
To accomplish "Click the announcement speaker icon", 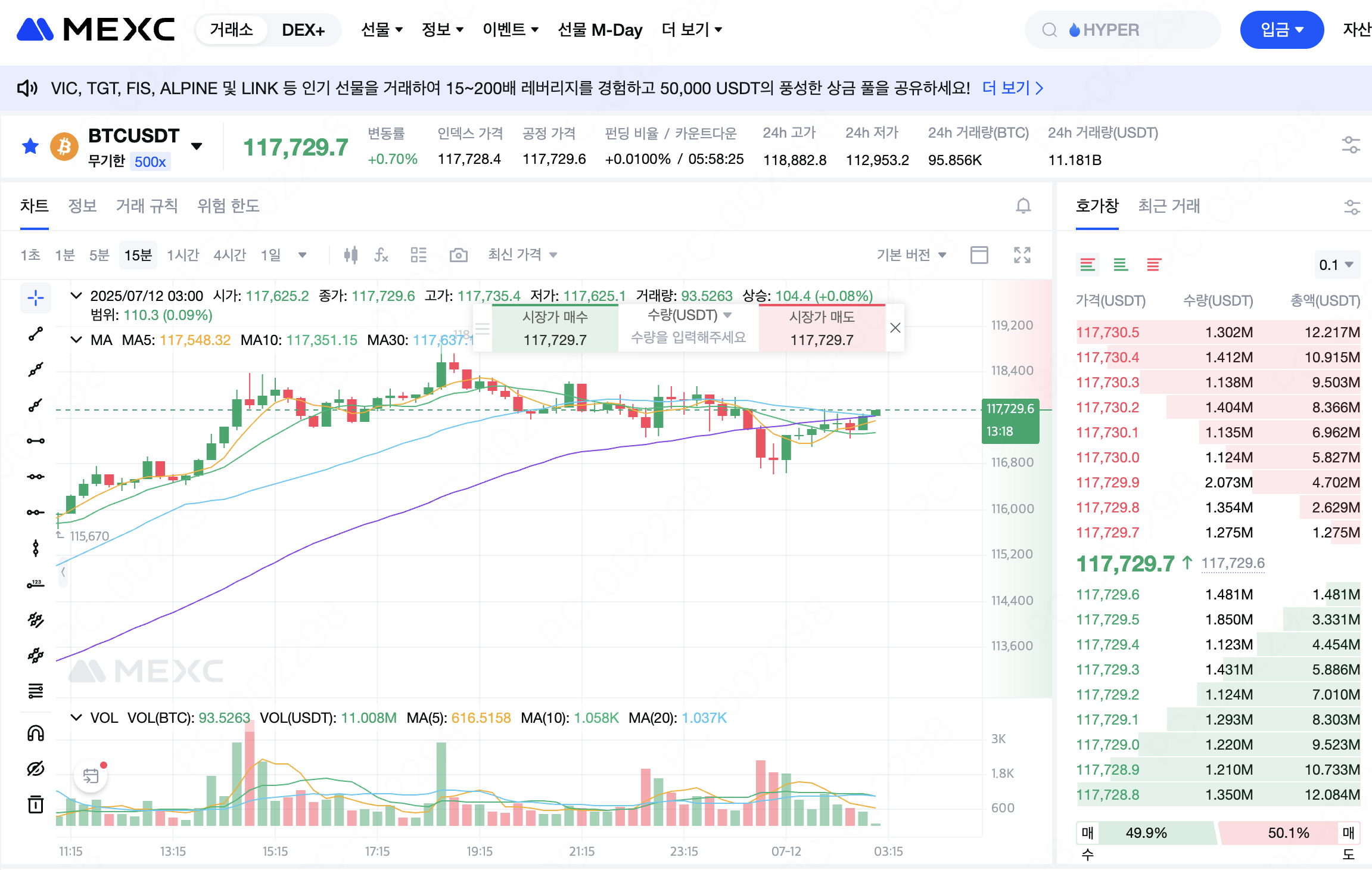I will [27, 88].
